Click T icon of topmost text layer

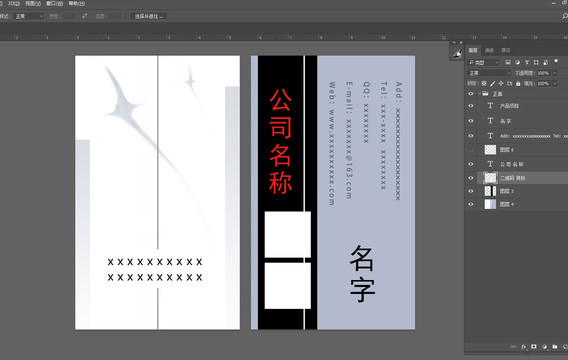click(490, 106)
